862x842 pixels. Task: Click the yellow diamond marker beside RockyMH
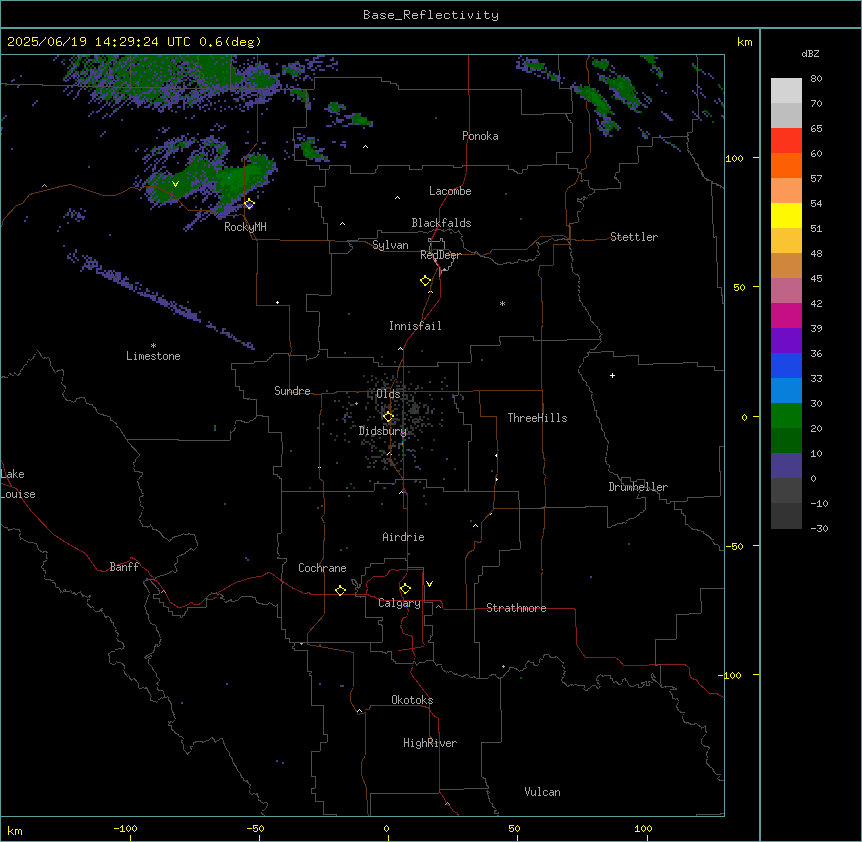click(249, 204)
